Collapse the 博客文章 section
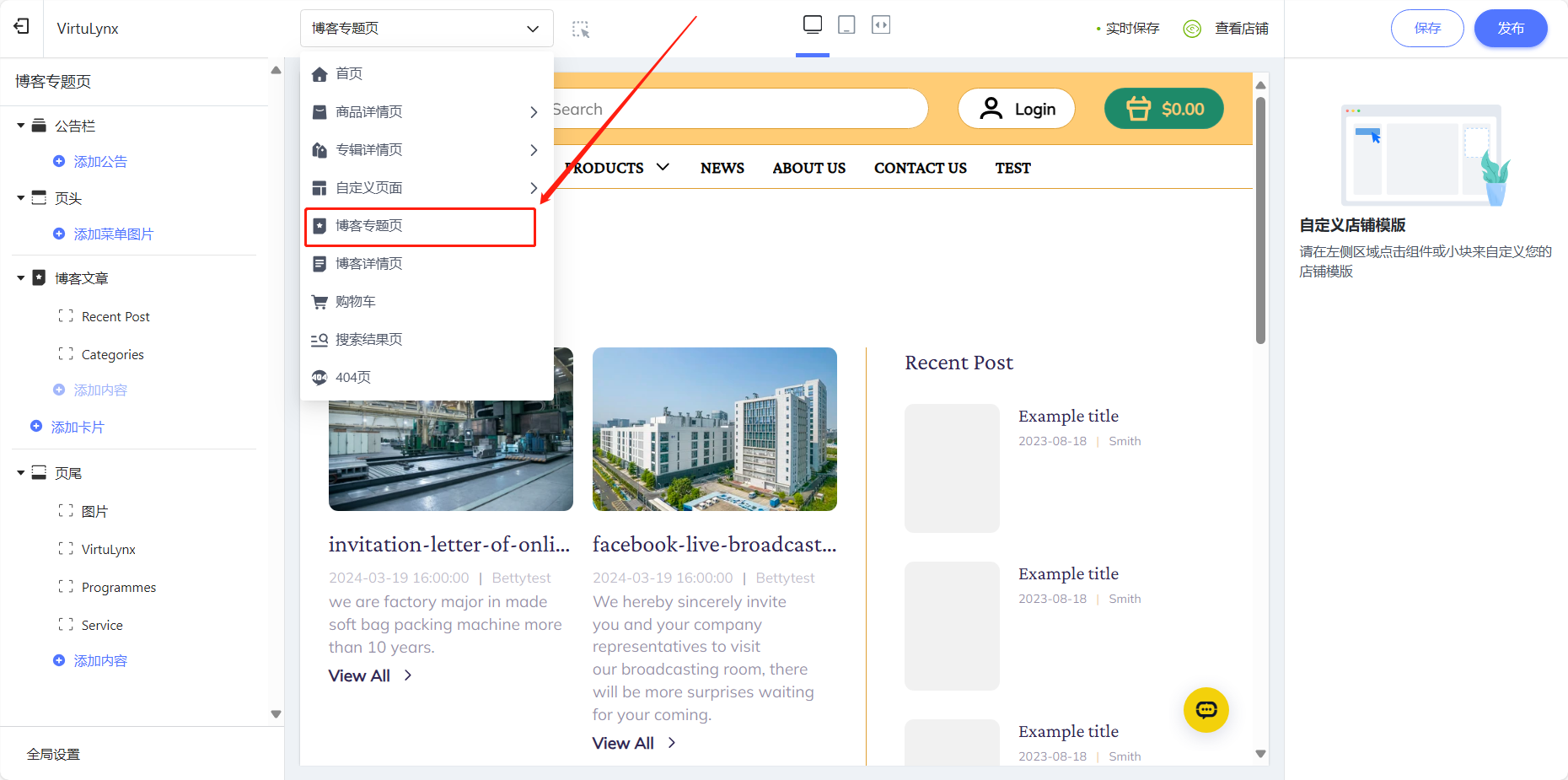This screenshot has height=780, width=1568. coord(21,278)
